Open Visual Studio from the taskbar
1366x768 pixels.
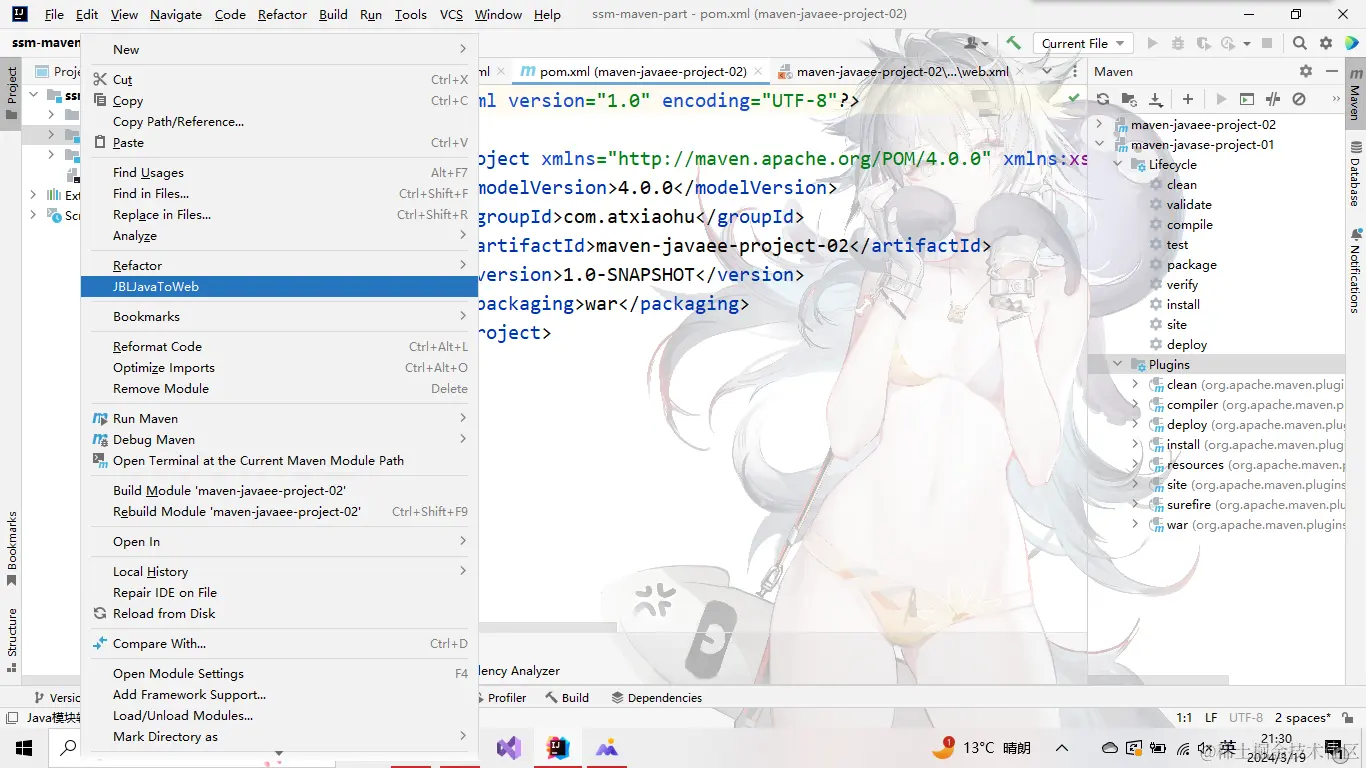(x=509, y=747)
